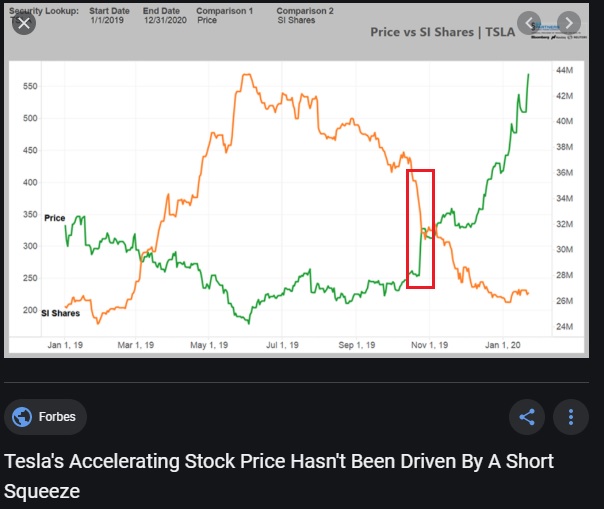Click the share icon
This screenshot has width=604, height=509.
[x=527, y=417]
